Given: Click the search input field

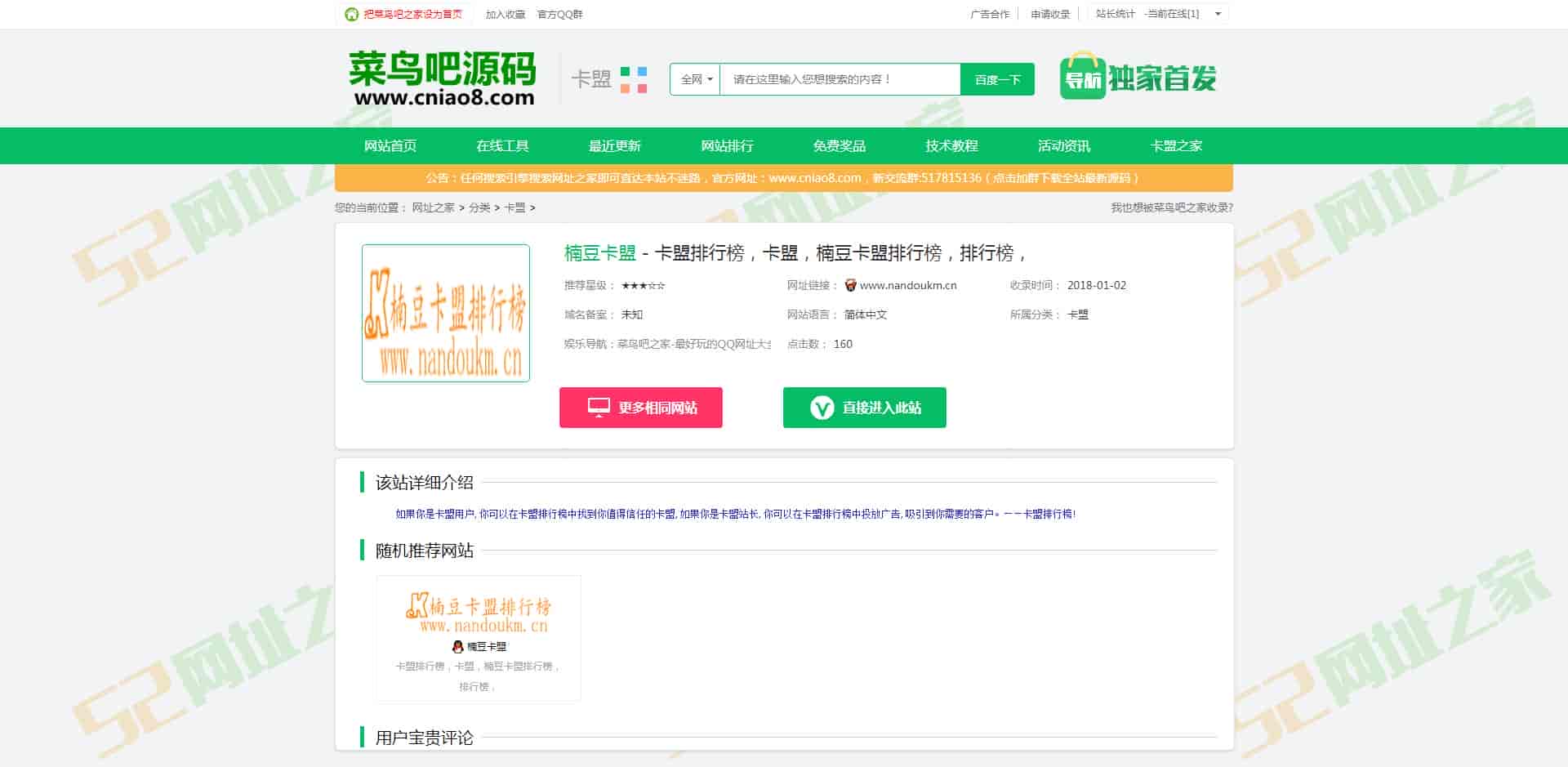Looking at the screenshot, I should [x=840, y=79].
